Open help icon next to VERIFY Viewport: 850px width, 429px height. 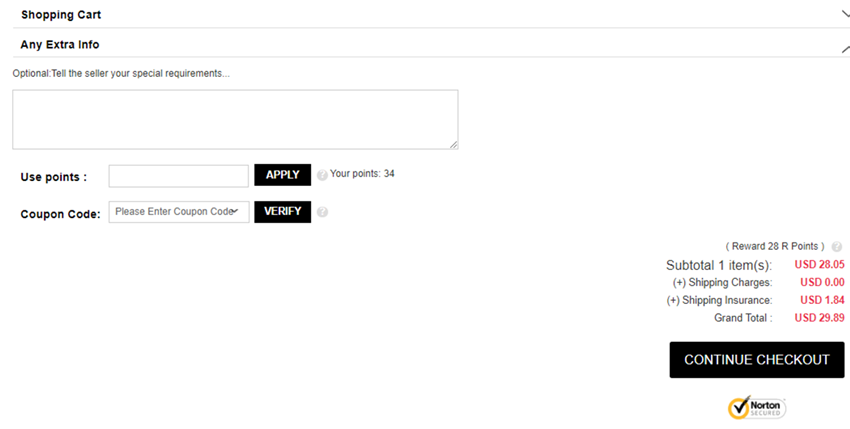pyautogui.click(x=322, y=212)
